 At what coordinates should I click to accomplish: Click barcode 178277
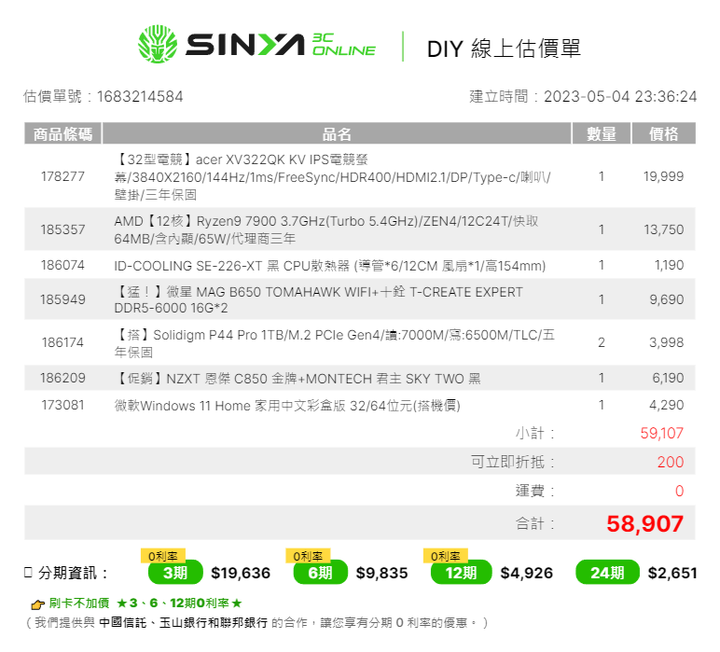click(x=63, y=176)
